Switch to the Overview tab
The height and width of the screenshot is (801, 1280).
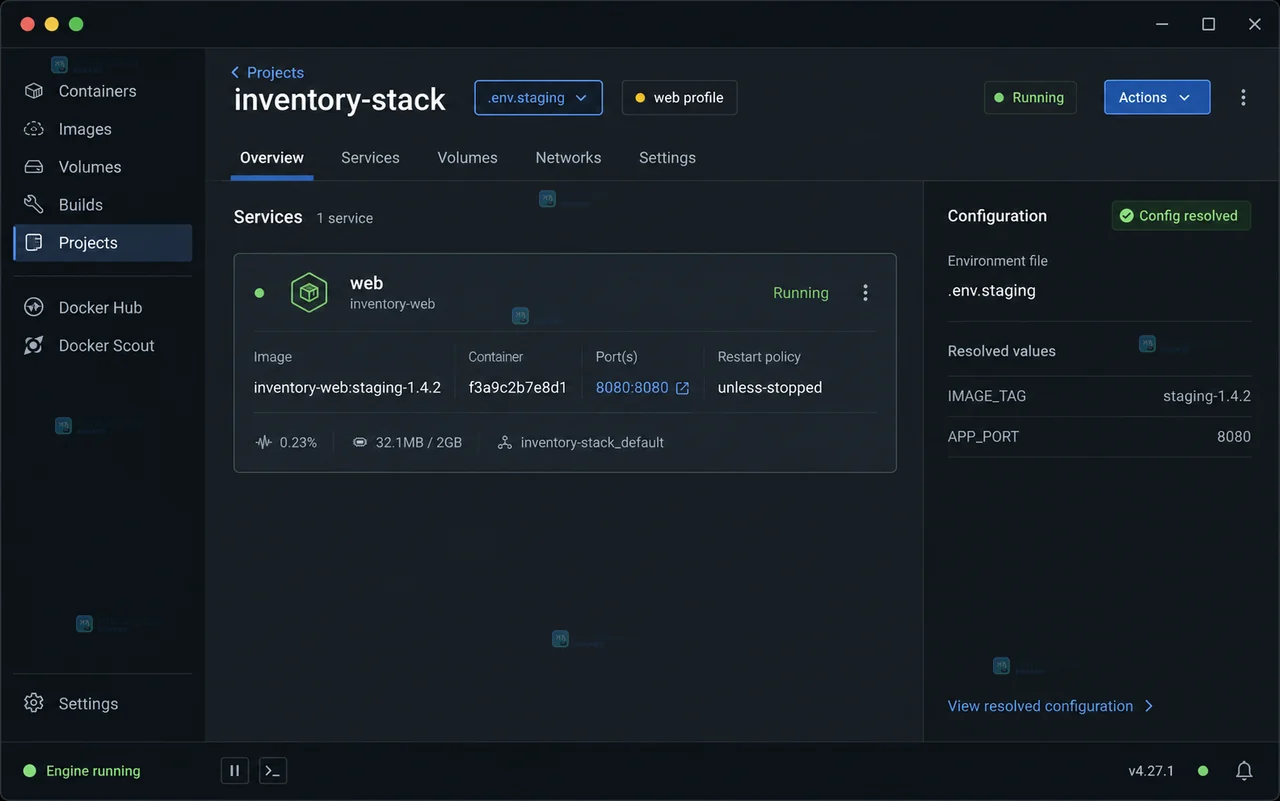[272, 158]
